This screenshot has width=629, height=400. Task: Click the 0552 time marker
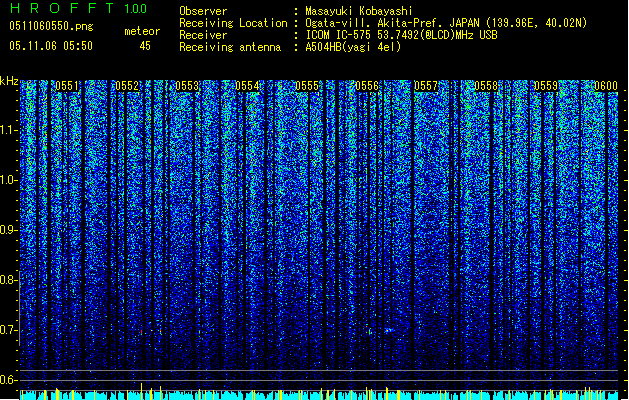(x=127, y=86)
